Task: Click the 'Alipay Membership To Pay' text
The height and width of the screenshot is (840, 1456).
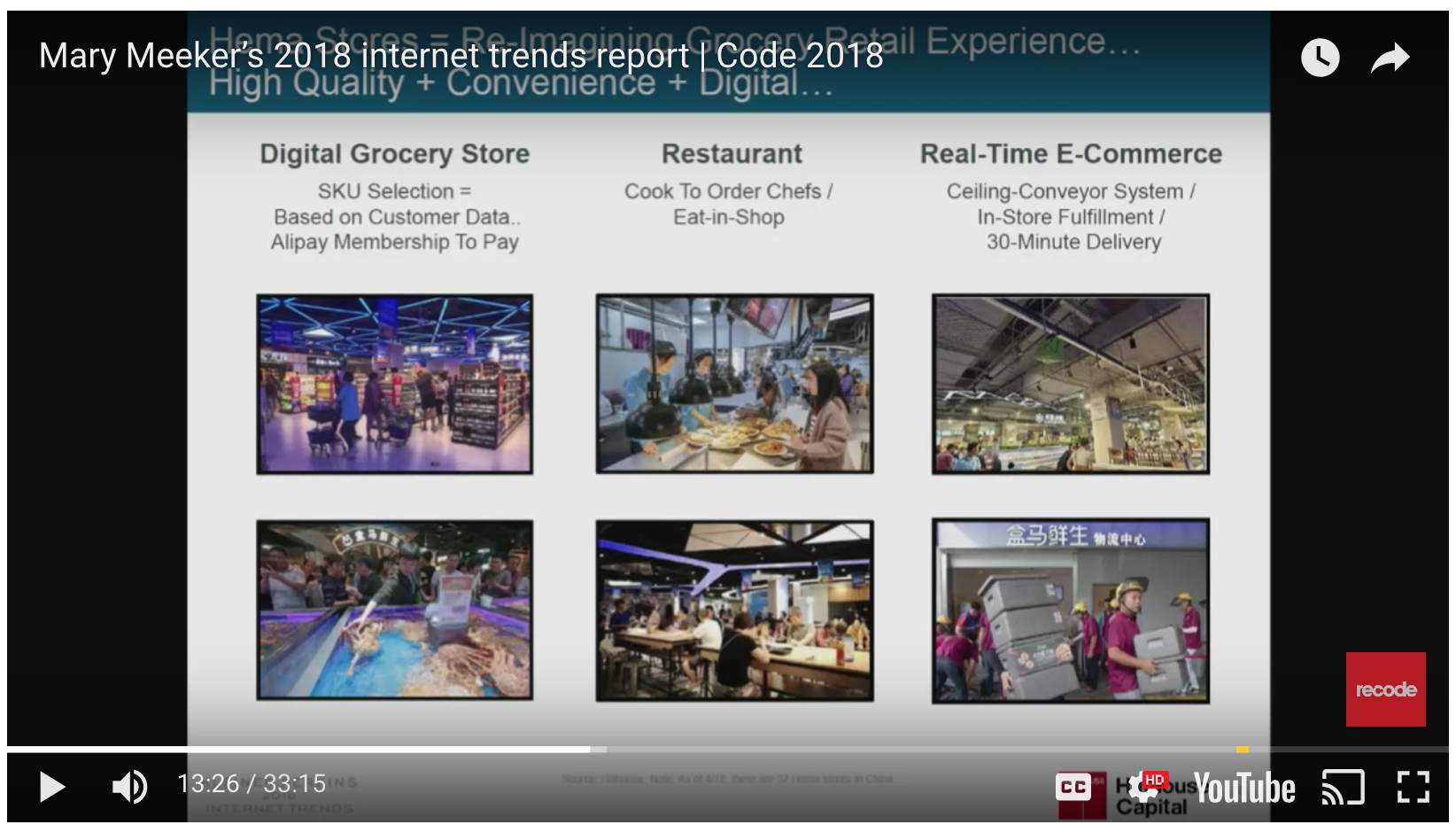Action: [x=395, y=242]
